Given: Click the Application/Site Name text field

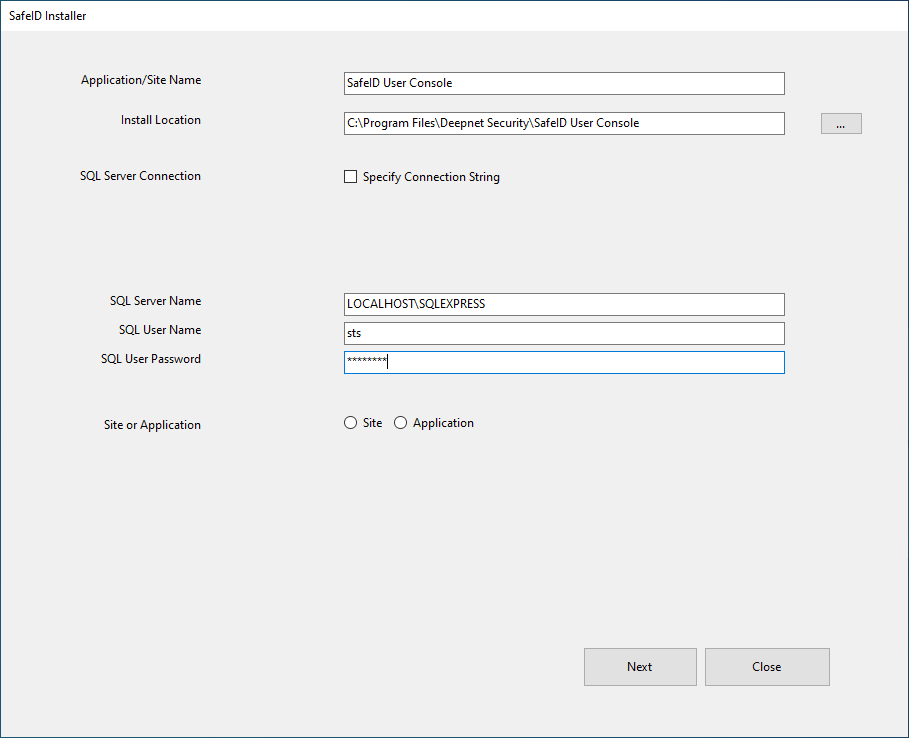Looking at the screenshot, I should click(563, 84).
